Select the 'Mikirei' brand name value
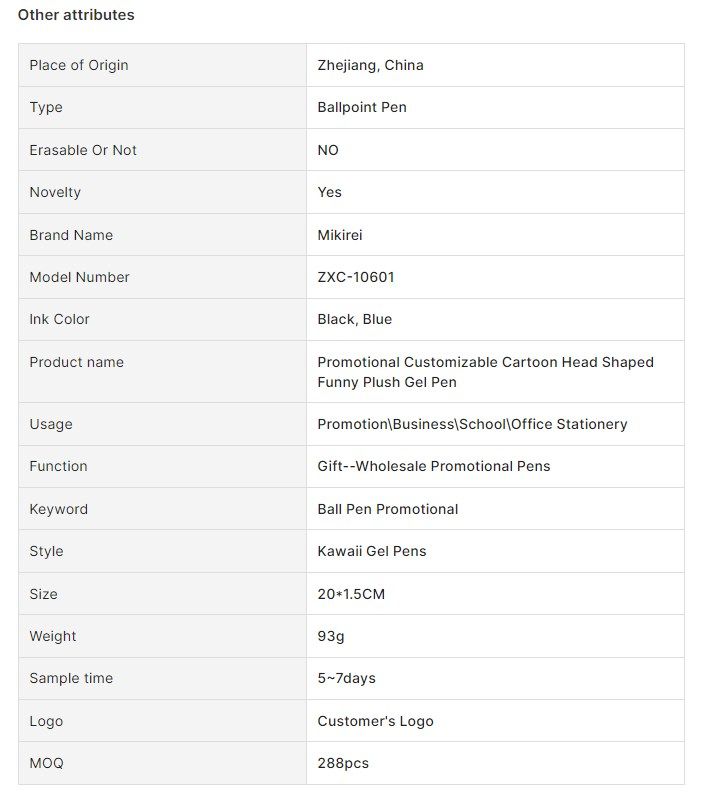 coord(340,235)
